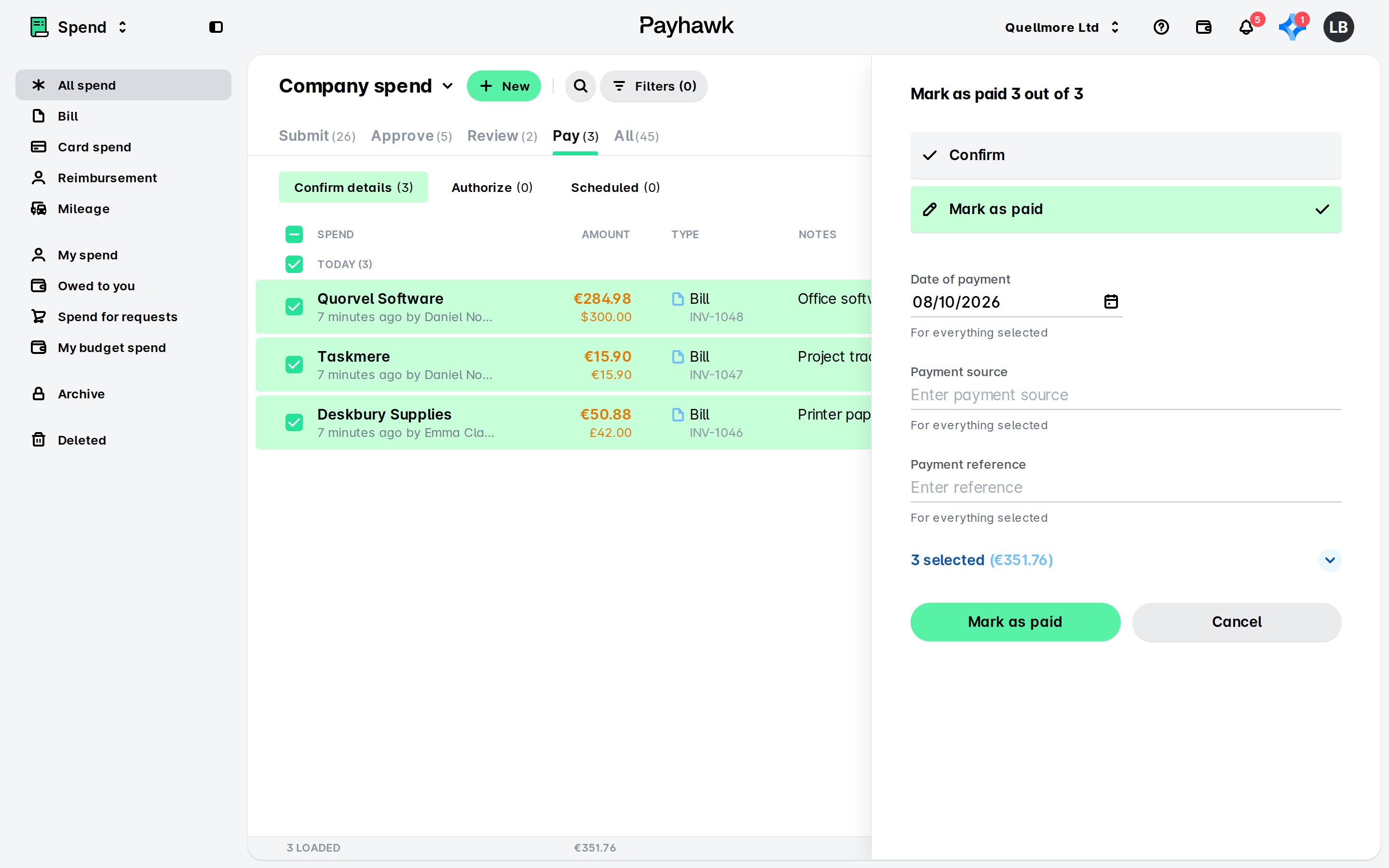This screenshot has width=1389, height=868.
Task: Select the Scheduled (0) sub-tab
Action: [x=615, y=187]
